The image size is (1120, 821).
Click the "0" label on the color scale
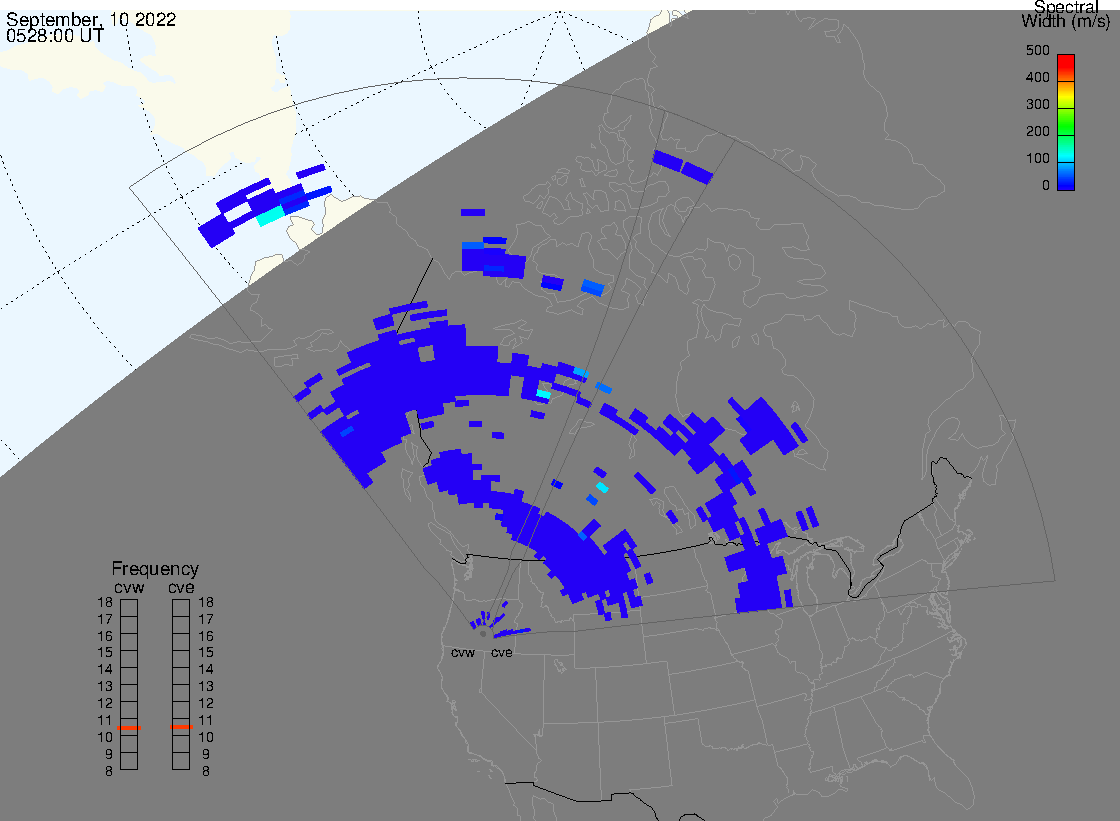pos(1046,186)
